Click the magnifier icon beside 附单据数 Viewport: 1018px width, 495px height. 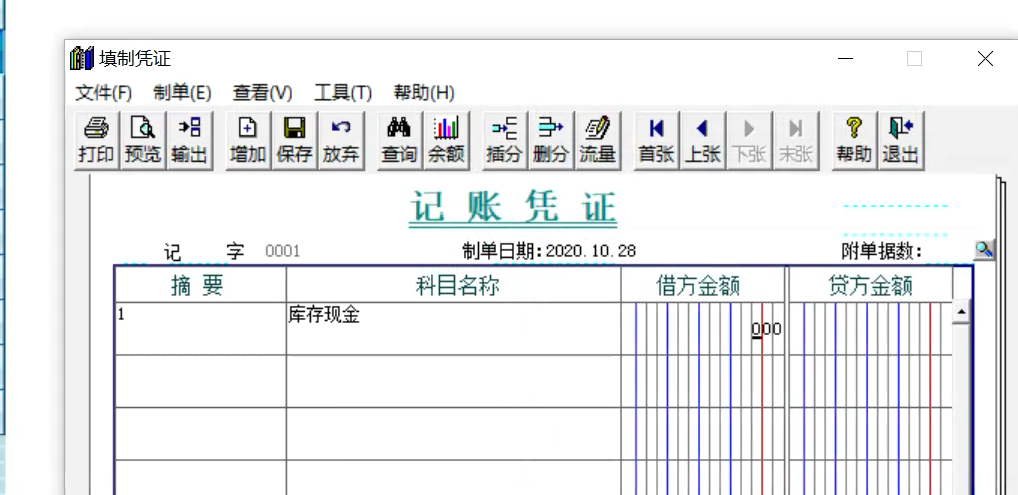[984, 249]
